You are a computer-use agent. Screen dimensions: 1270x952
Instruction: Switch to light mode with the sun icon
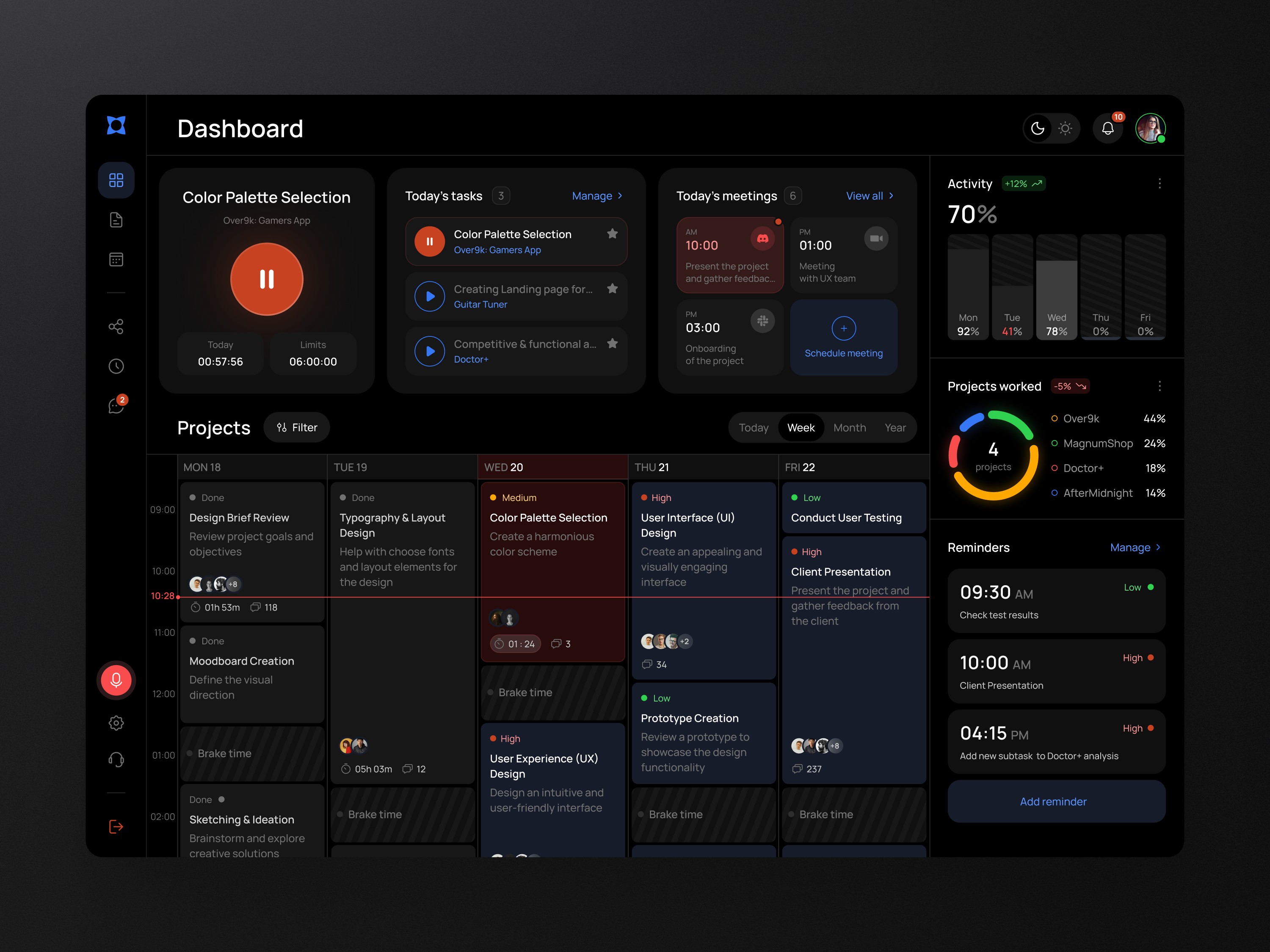pyautogui.click(x=1065, y=128)
